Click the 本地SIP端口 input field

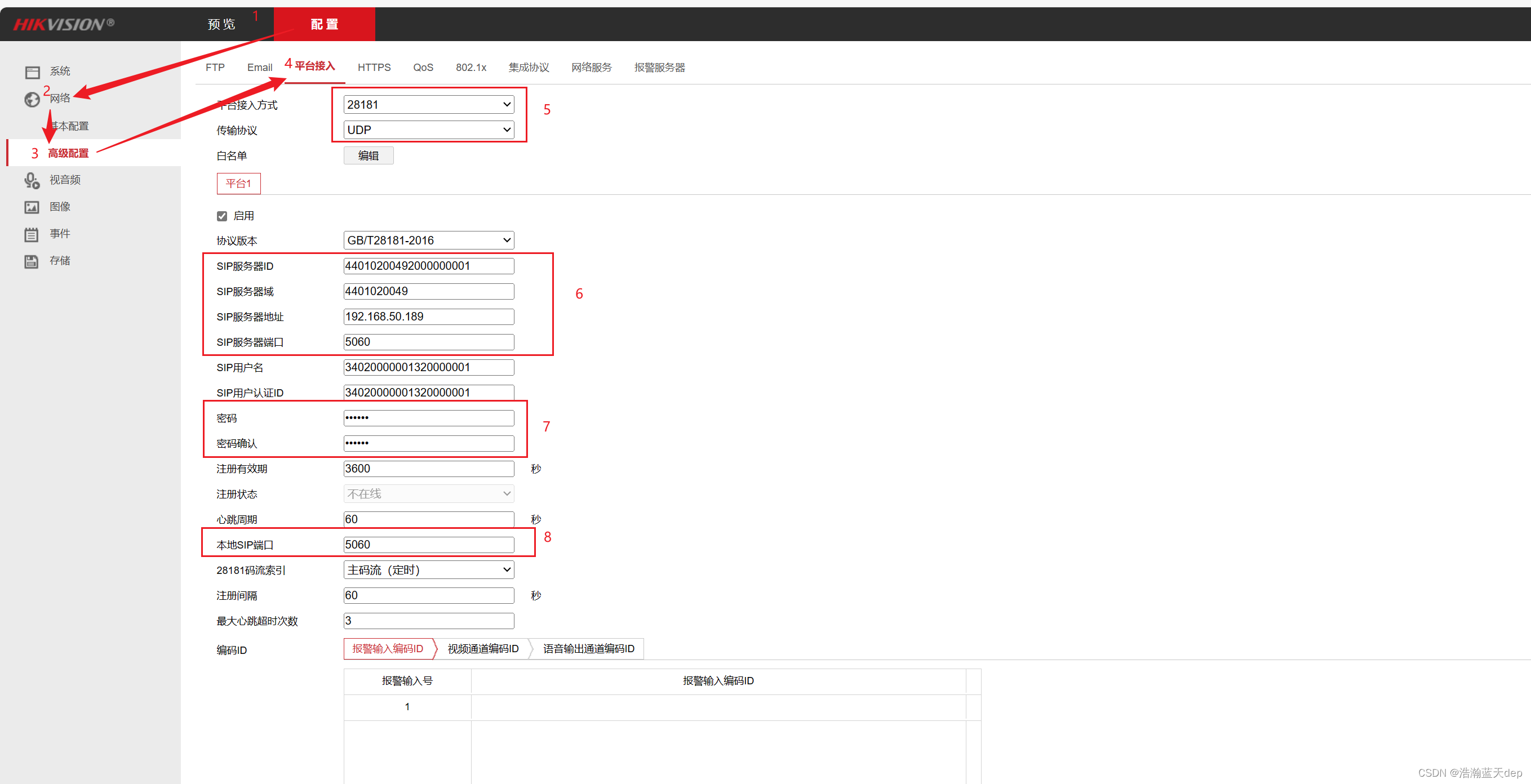(428, 545)
